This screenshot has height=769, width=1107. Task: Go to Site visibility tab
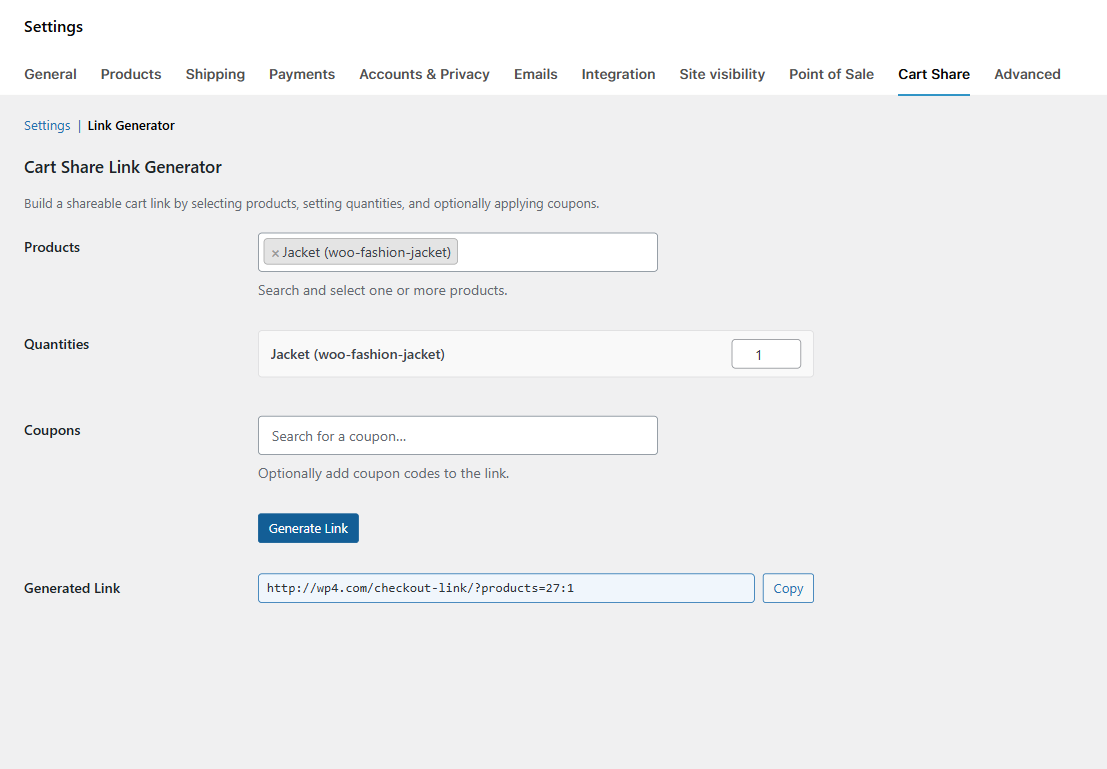coord(722,74)
